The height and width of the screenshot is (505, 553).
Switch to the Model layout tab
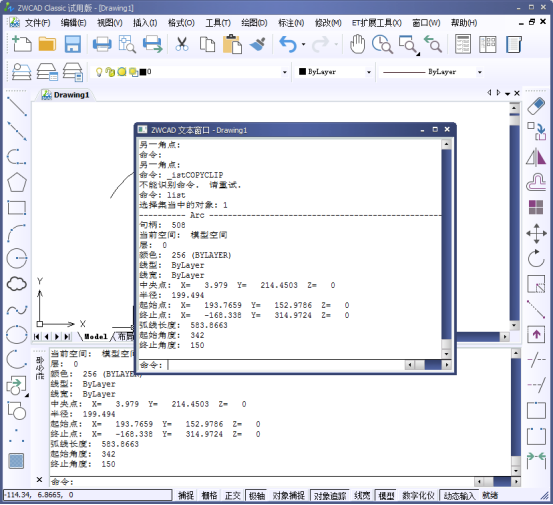95,337
